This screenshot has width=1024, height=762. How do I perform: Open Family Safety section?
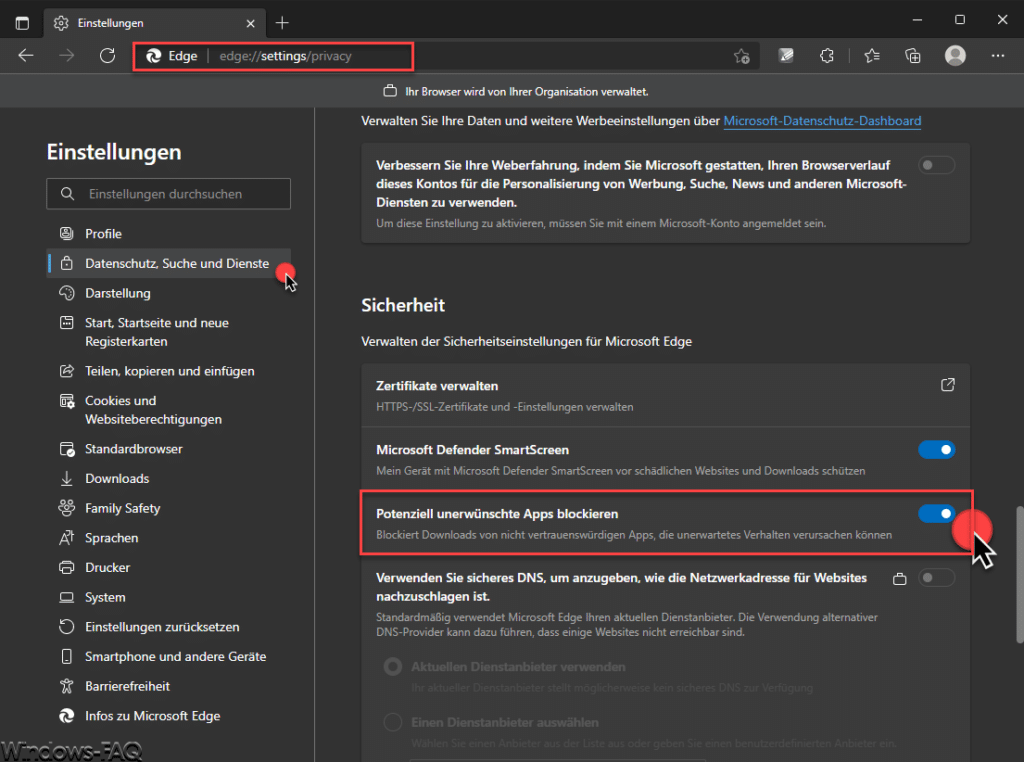(x=168, y=508)
